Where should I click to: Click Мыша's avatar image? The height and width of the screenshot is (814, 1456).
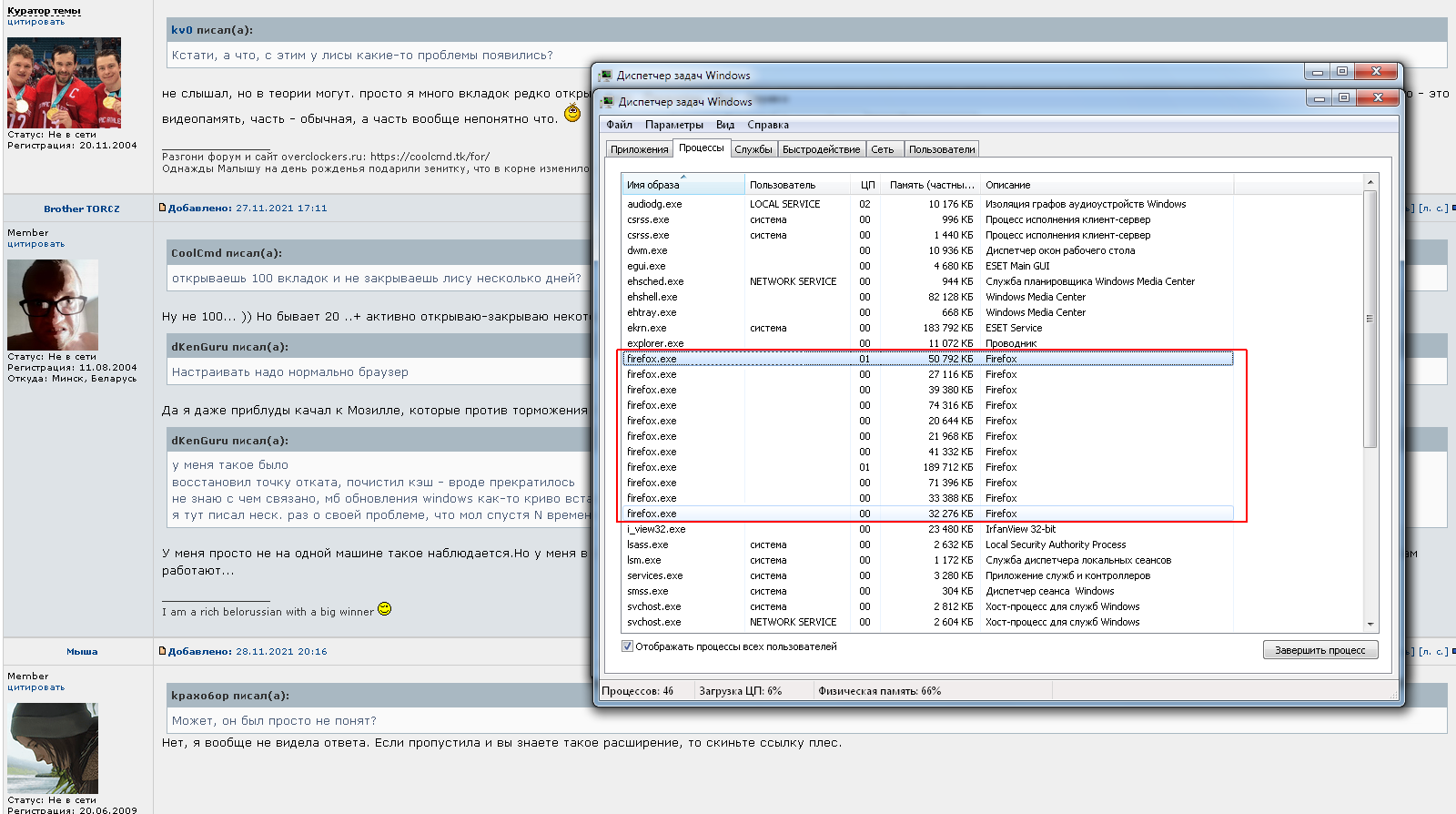[x=53, y=748]
